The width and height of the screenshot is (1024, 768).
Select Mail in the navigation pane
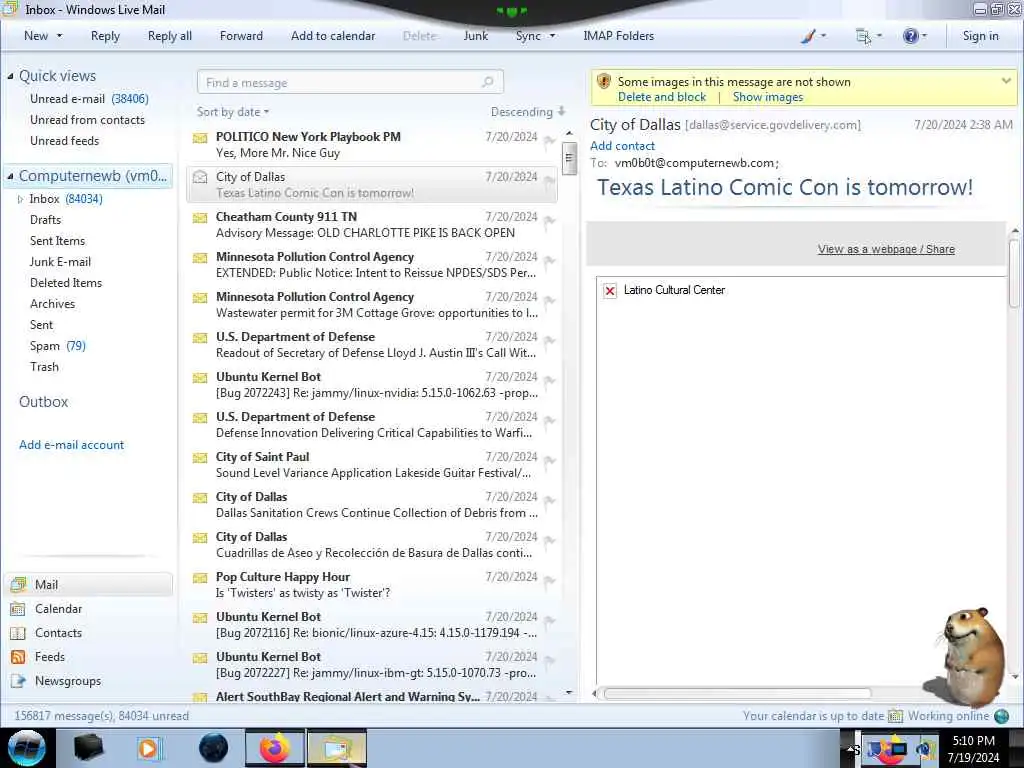tap(89, 584)
